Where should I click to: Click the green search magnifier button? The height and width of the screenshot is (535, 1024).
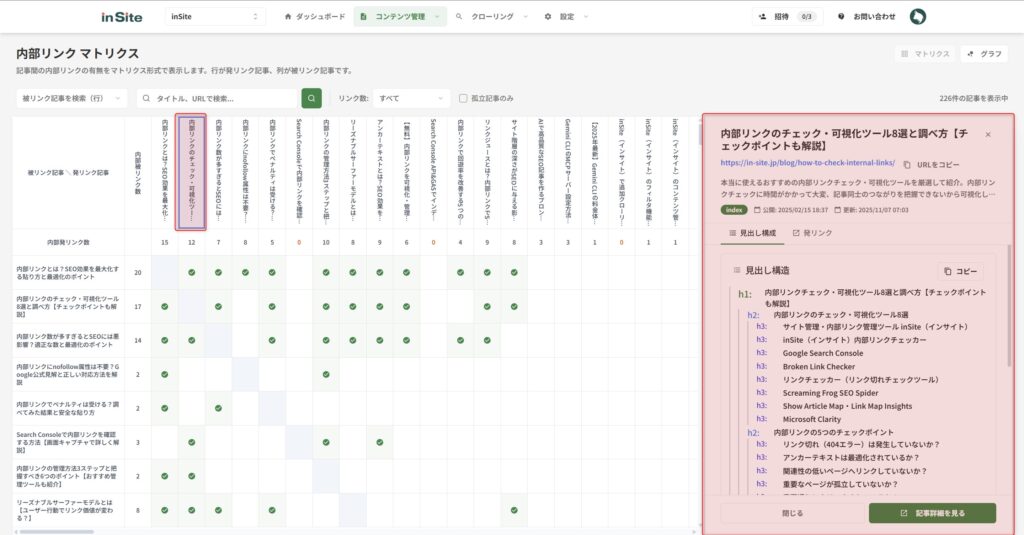(312, 99)
